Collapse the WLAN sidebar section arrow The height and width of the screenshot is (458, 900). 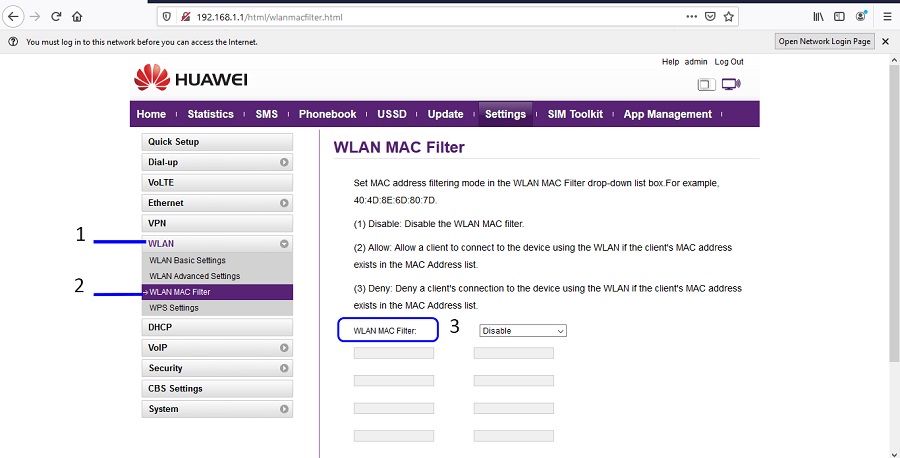pos(284,244)
